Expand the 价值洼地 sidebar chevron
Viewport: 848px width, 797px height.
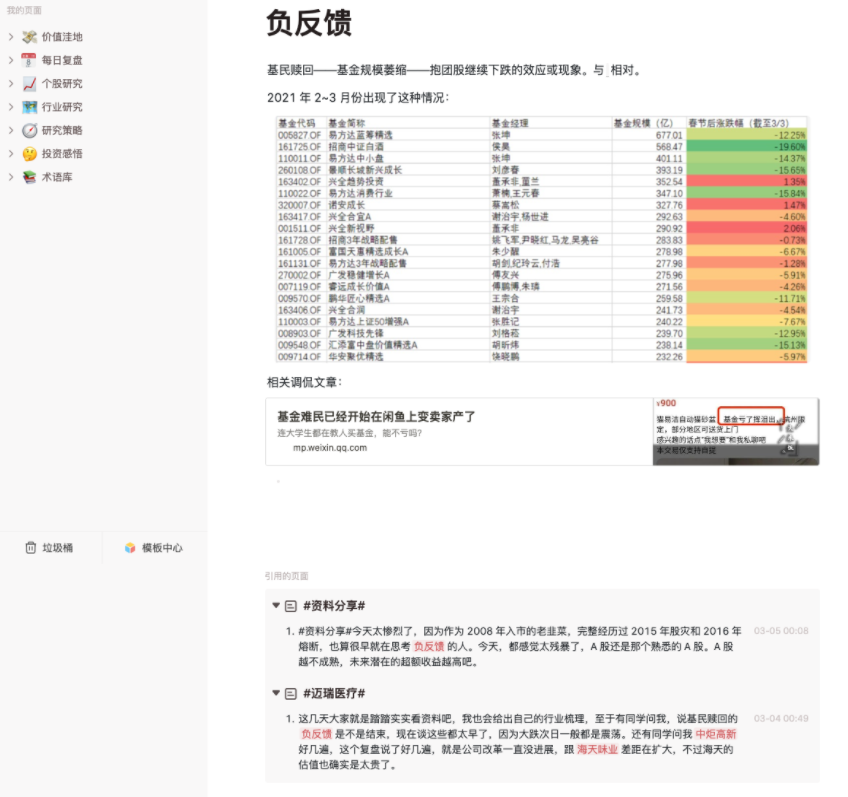pyautogui.click(x=13, y=39)
